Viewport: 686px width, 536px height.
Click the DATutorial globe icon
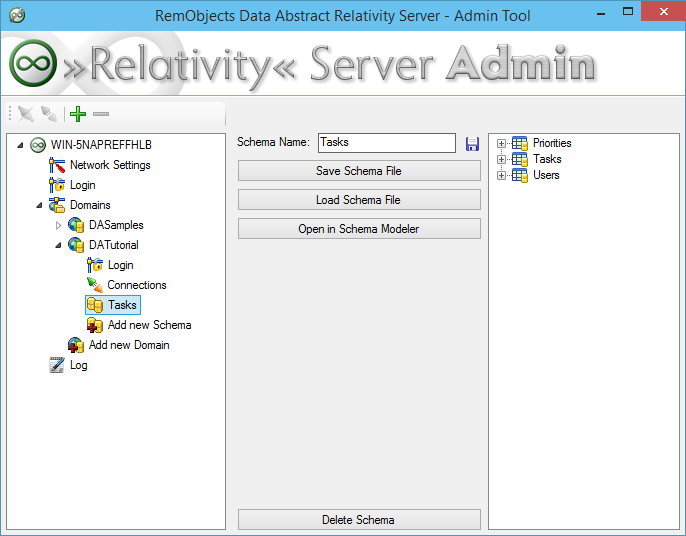click(x=76, y=245)
